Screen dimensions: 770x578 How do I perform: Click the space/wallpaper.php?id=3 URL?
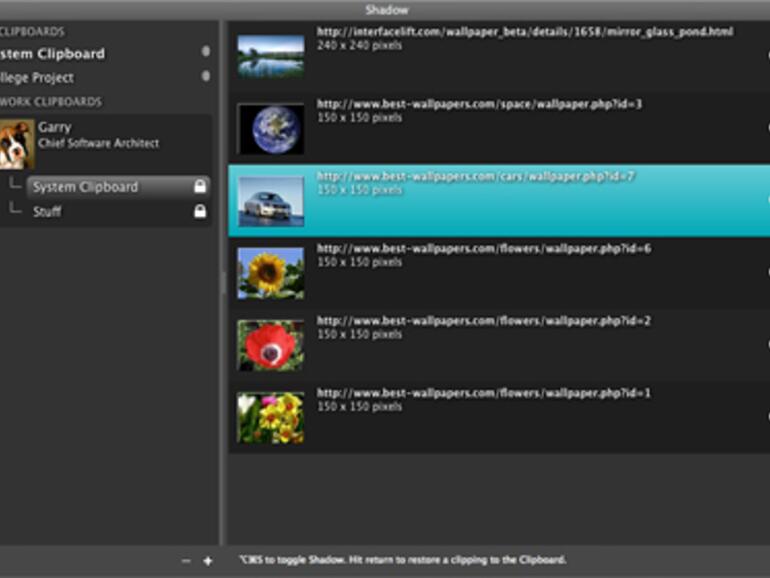479,104
